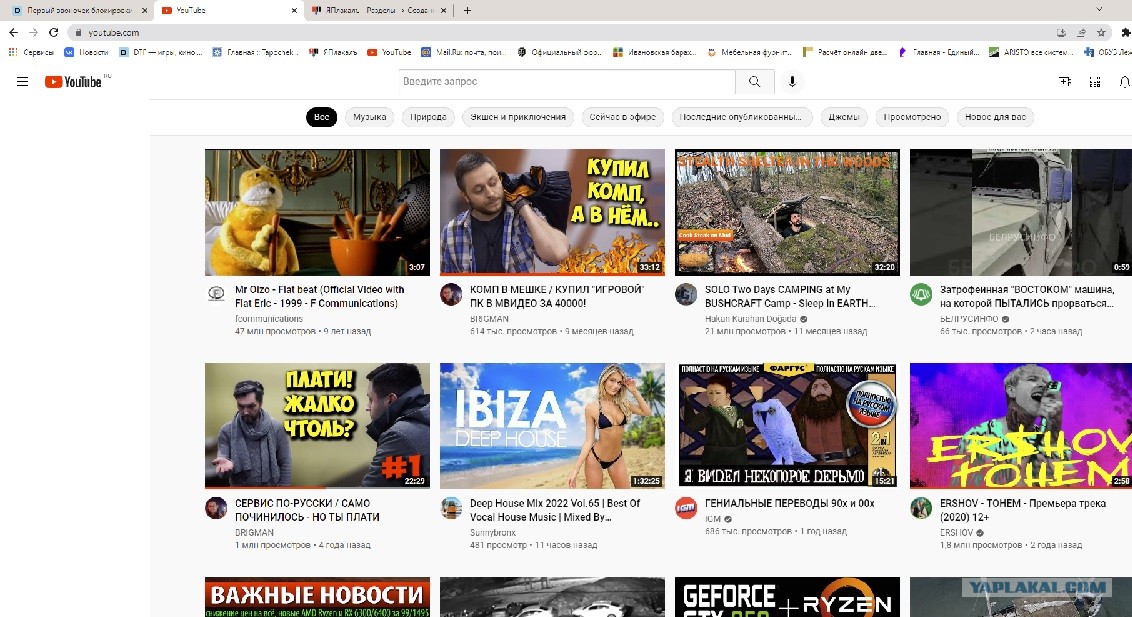Image resolution: width=1132 pixels, height=617 pixels.
Task: Click the YouTube logo in header
Action: tap(73, 82)
